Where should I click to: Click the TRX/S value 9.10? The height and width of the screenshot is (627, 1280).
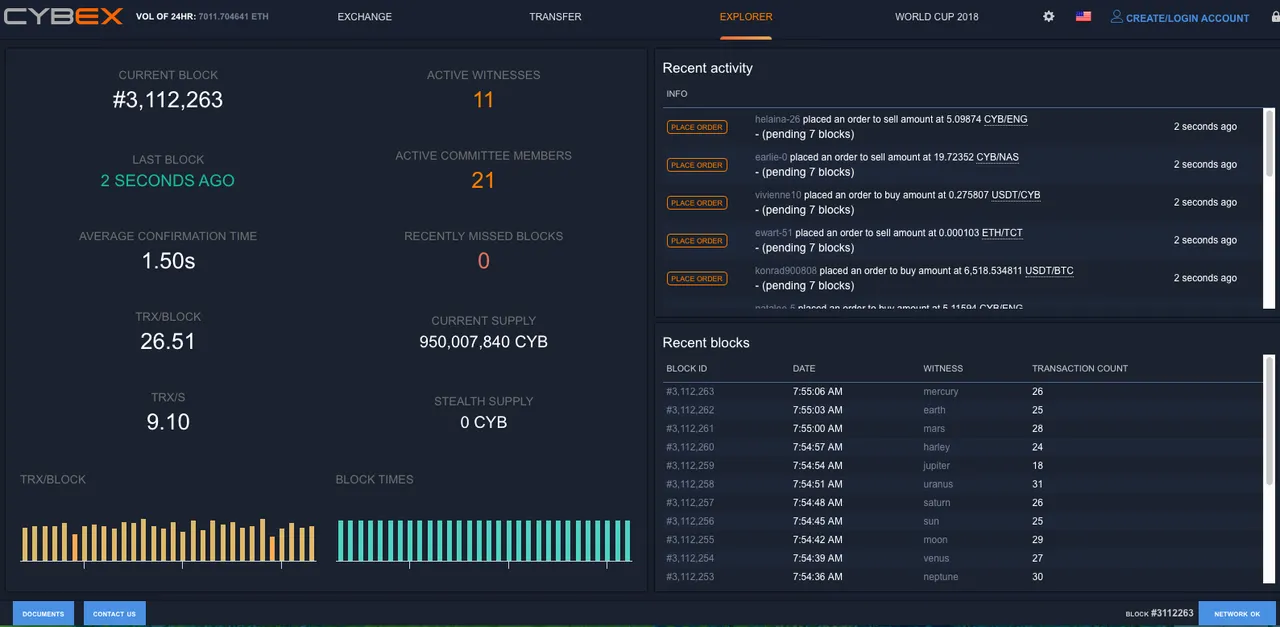pyautogui.click(x=168, y=422)
